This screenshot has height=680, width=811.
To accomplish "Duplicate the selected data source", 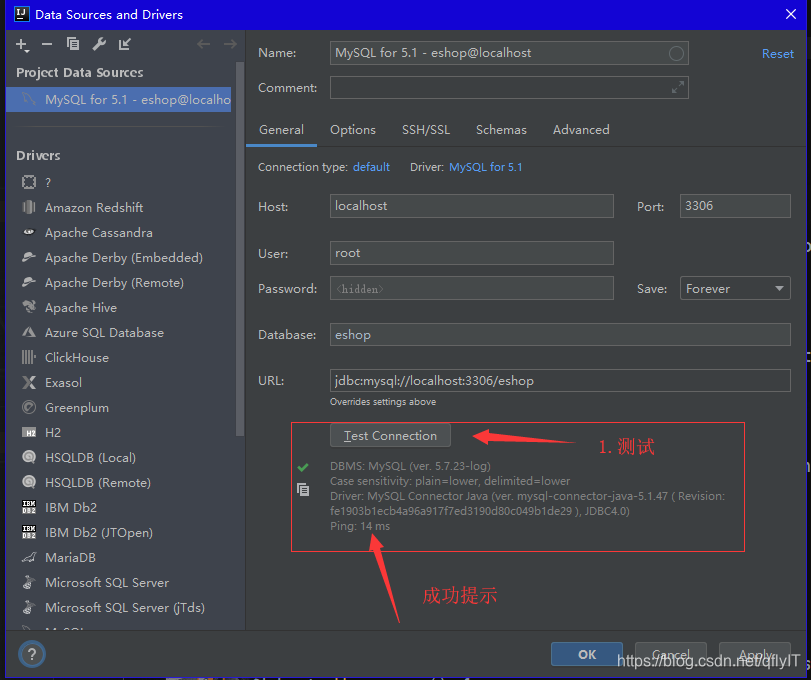I will point(73,44).
